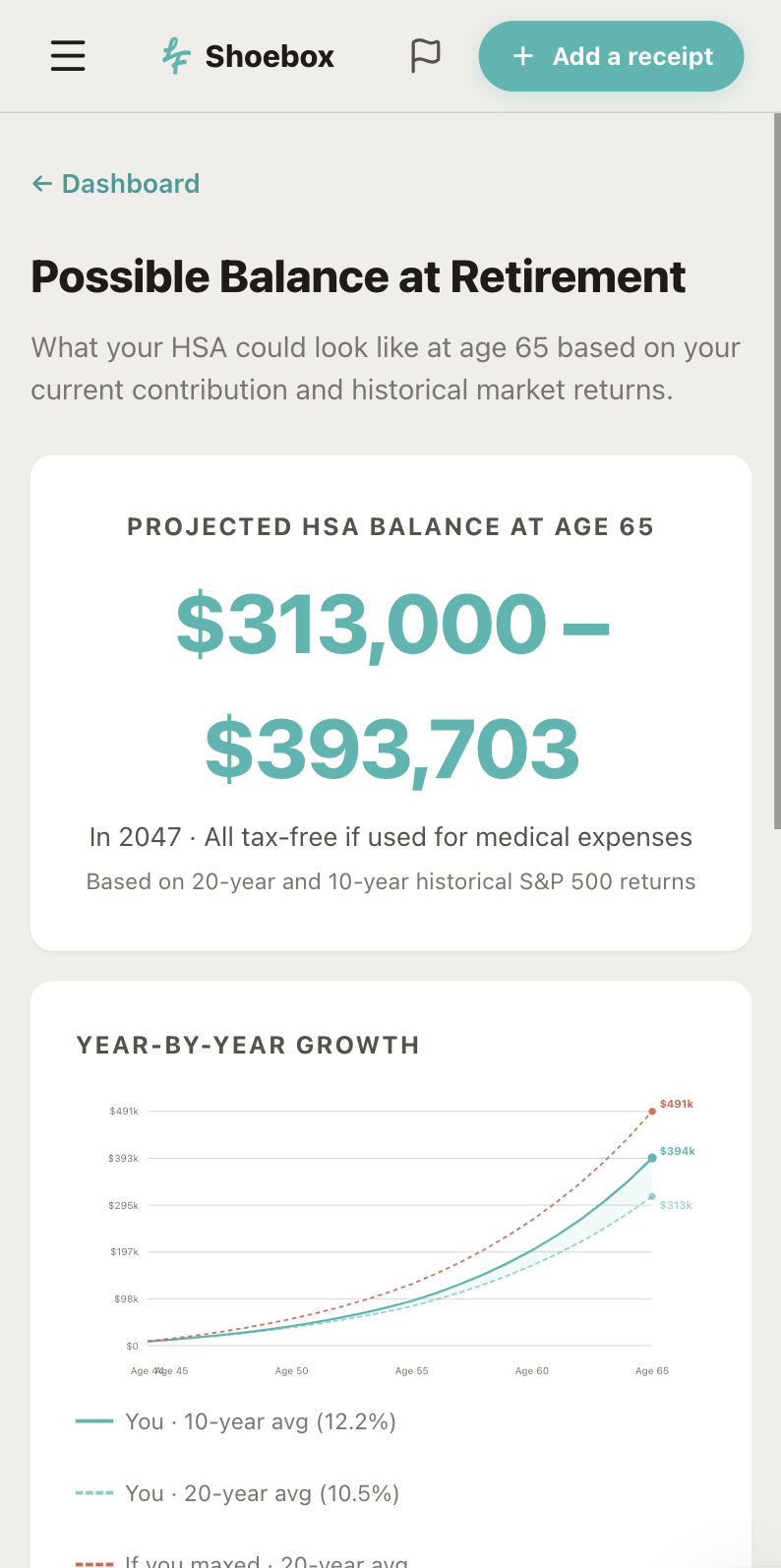Viewport: 781px width, 1568px height.
Task: Click the Age 65 axis label
Action: click(x=652, y=1370)
